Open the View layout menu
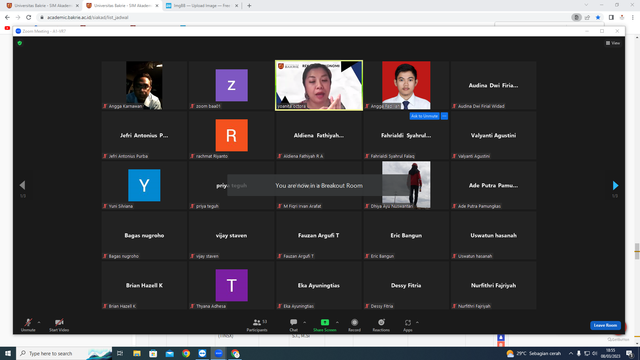This screenshot has height=360, width=640. point(613,43)
